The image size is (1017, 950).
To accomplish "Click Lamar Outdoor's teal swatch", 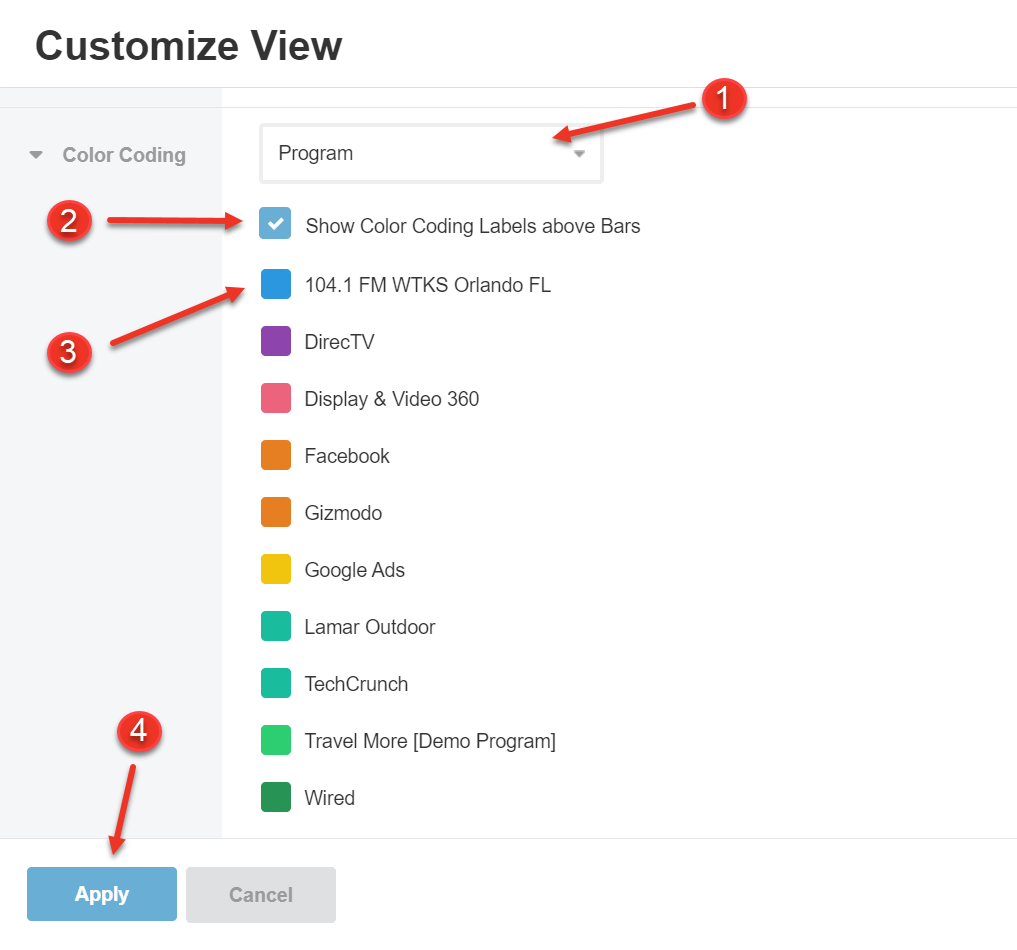I will [x=275, y=626].
